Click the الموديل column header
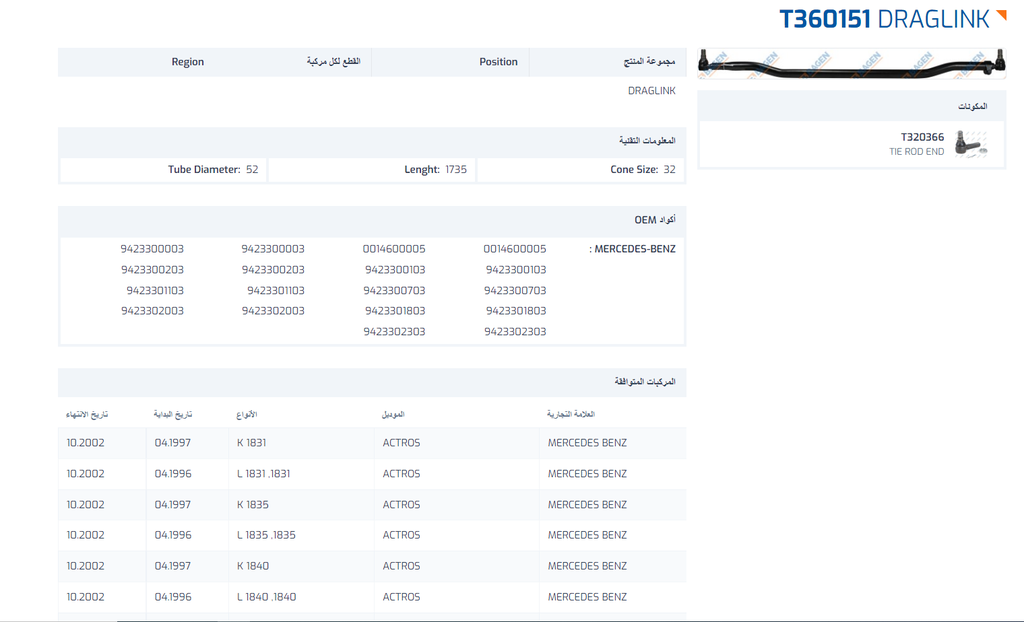This screenshot has height=622, width=1024. click(x=393, y=414)
